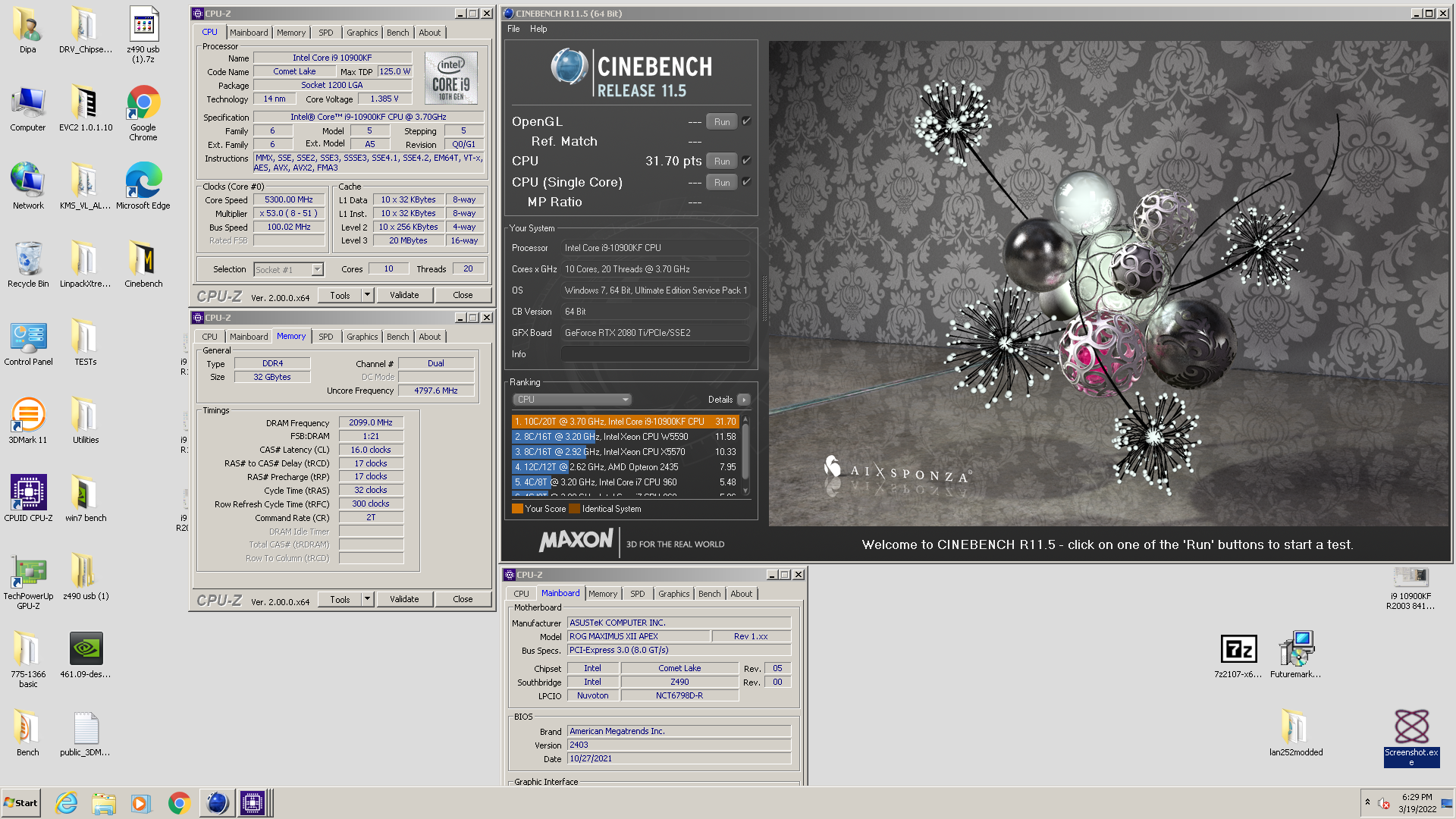Open the z490 usb (1).7z archive
1456x819 pixels.
(143, 35)
